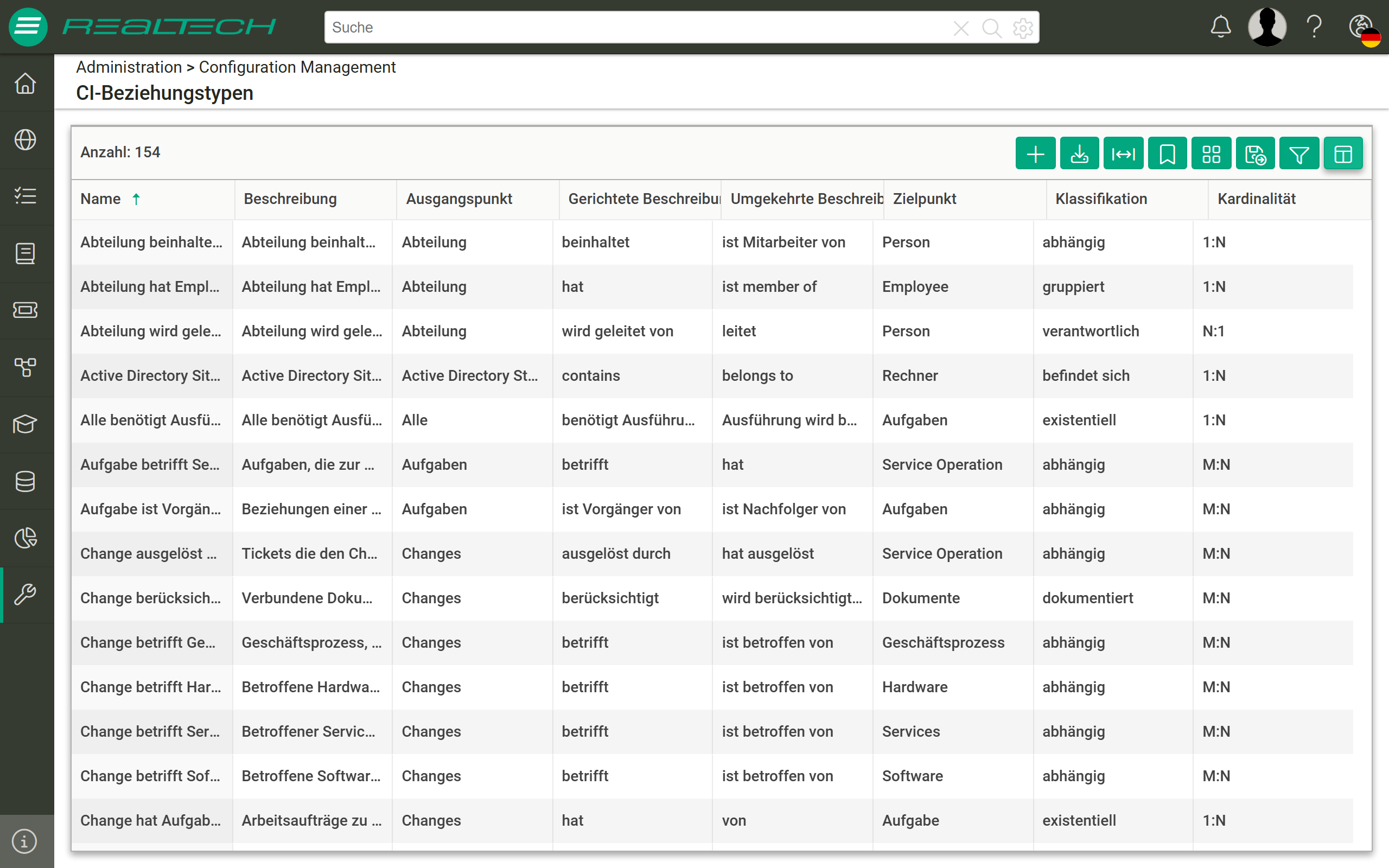The height and width of the screenshot is (868, 1389).
Task: Click the magnifier search icon
Action: coord(991,28)
